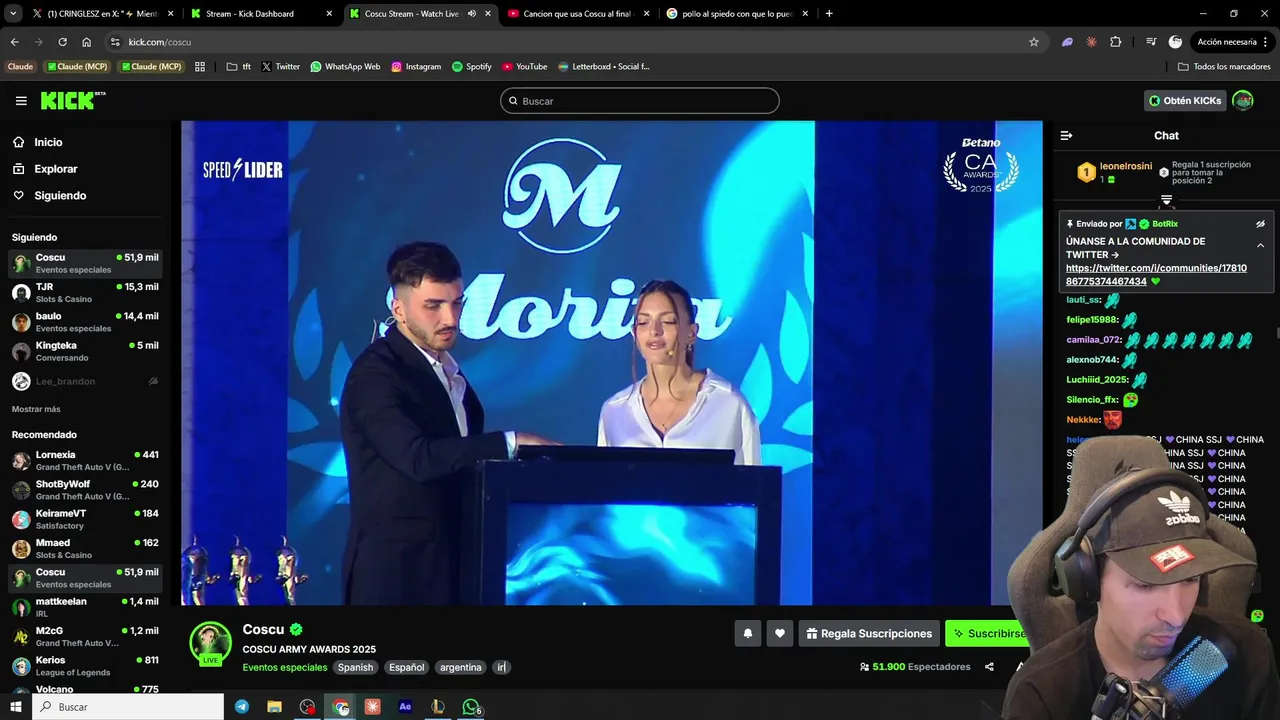
Task: Focus the Kick Buscar search field
Action: pyautogui.click(x=640, y=101)
